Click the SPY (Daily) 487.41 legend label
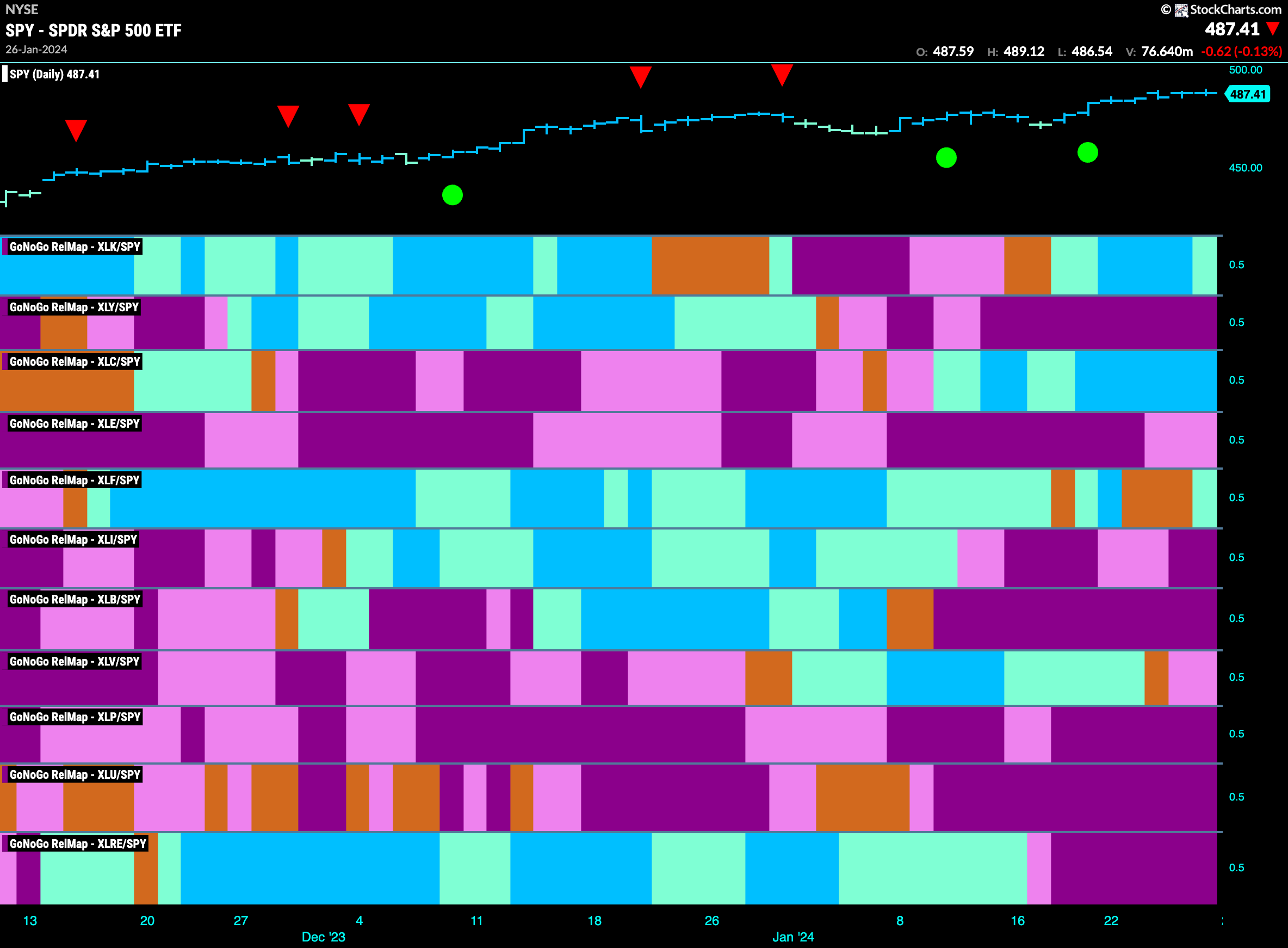Image resolution: width=1288 pixels, height=948 pixels. [x=54, y=74]
